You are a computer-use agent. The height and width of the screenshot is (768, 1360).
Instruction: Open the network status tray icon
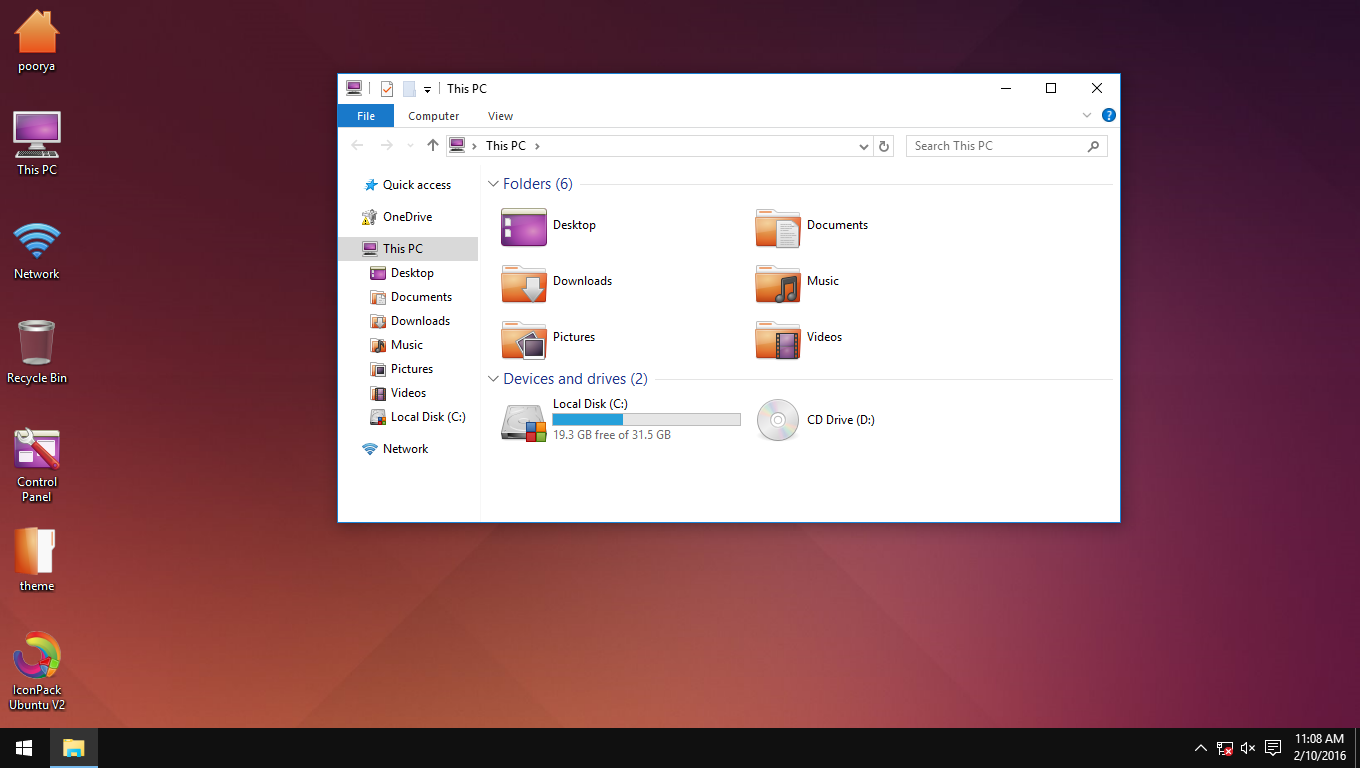point(1225,748)
